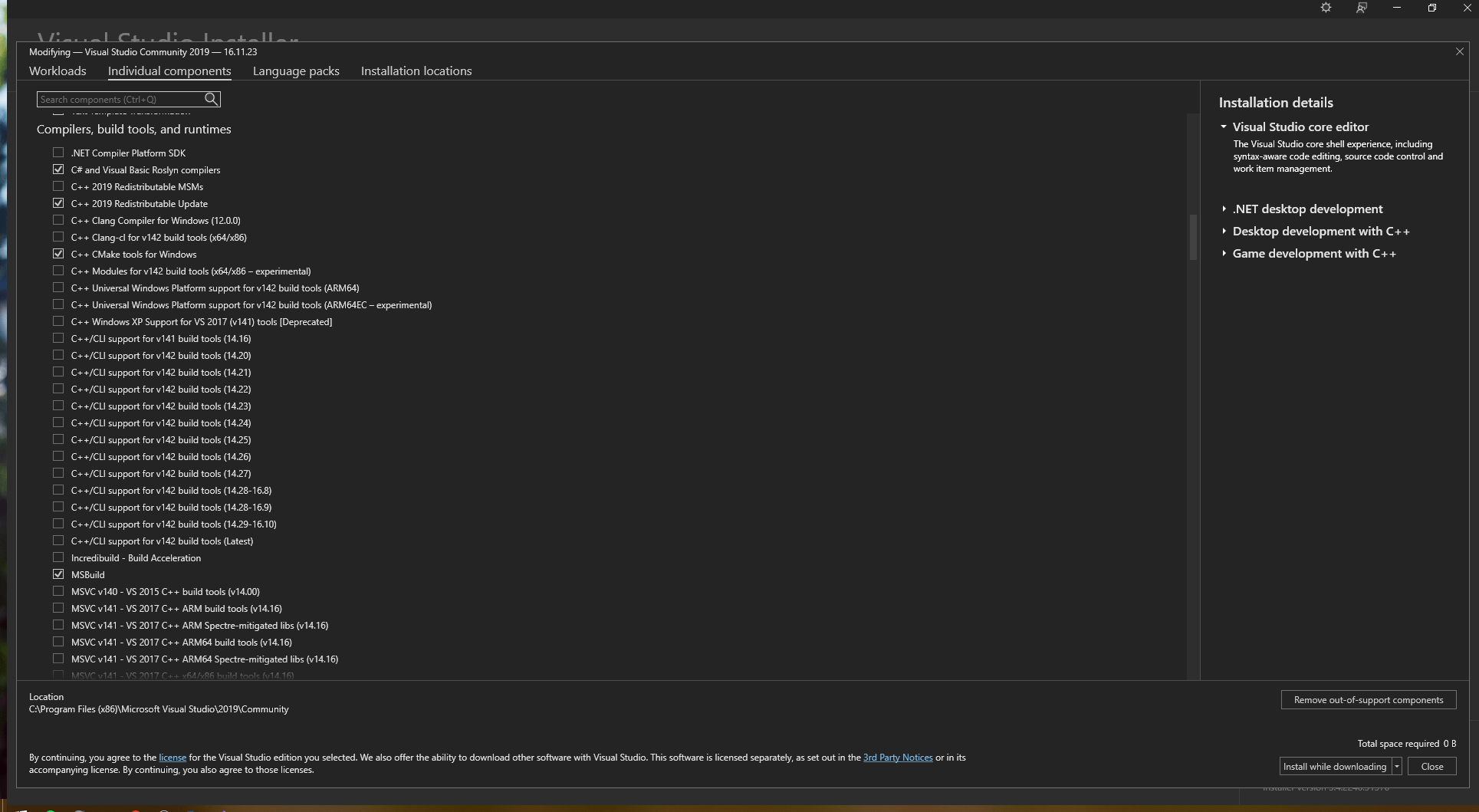The height and width of the screenshot is (812, 1479).
Task: Check C++ Windows XP Support for VS 2017
Action: tap(58, 321)
